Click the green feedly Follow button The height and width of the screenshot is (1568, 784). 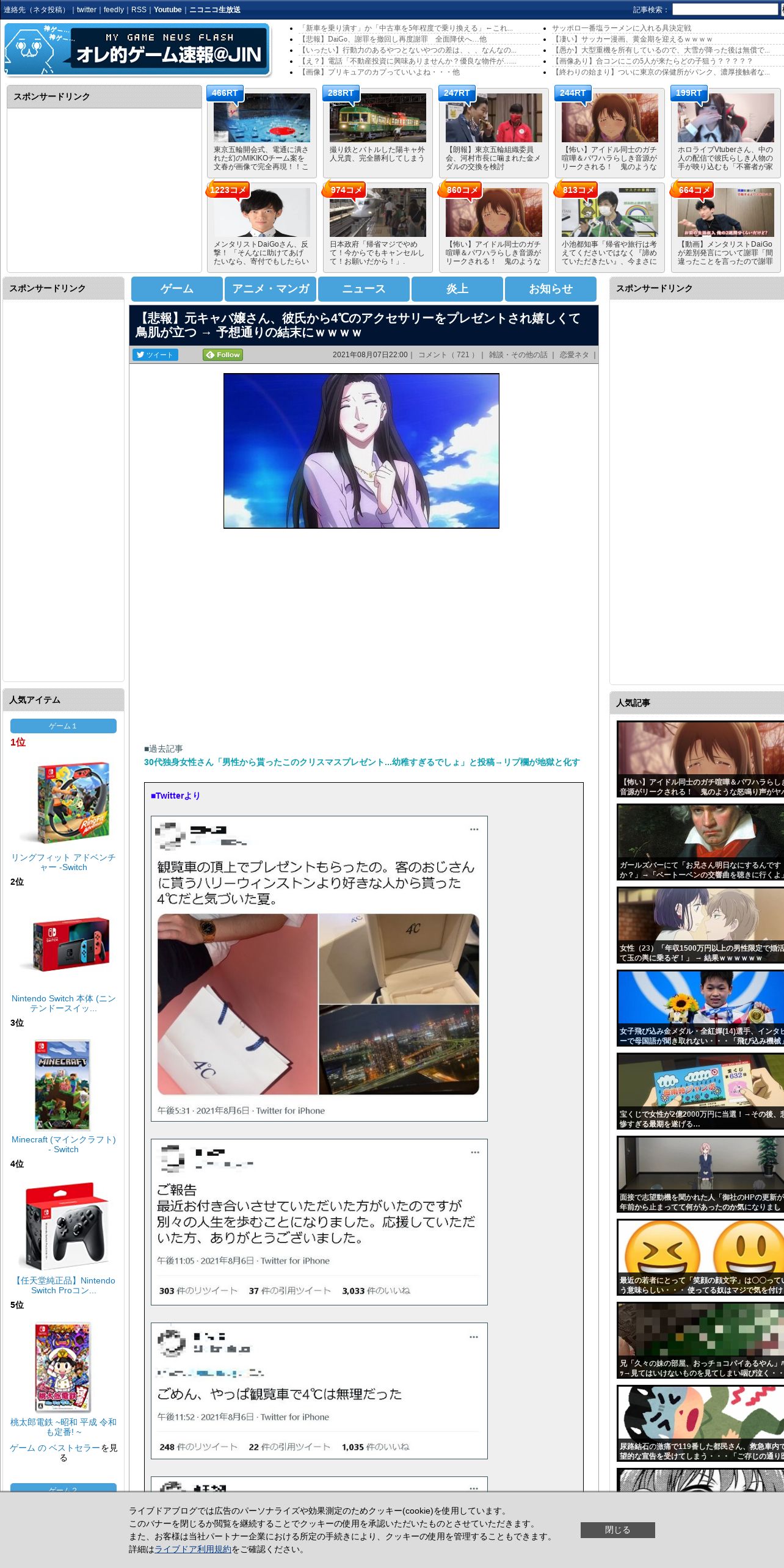[x=223, y=355]
